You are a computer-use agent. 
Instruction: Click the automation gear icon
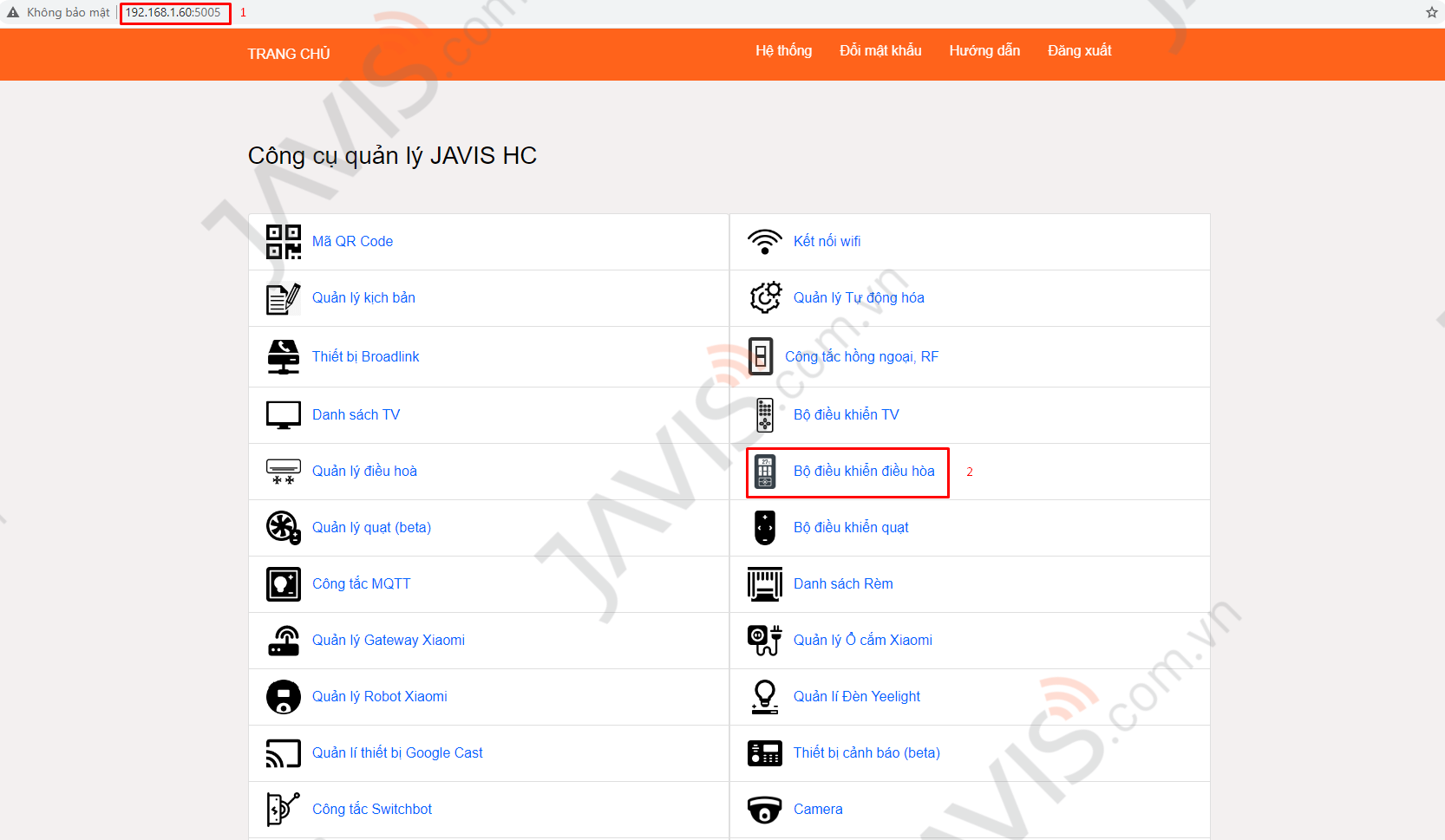(765, 297)
